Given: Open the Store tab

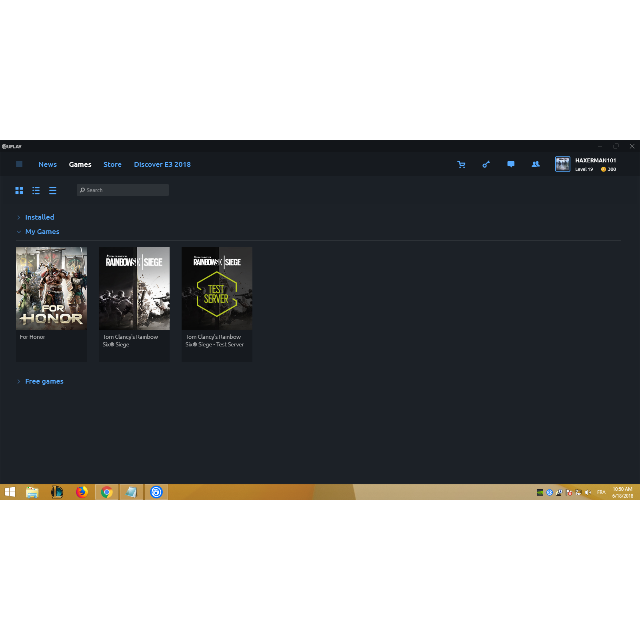Looking at the screenshot, I should [112, 164].
